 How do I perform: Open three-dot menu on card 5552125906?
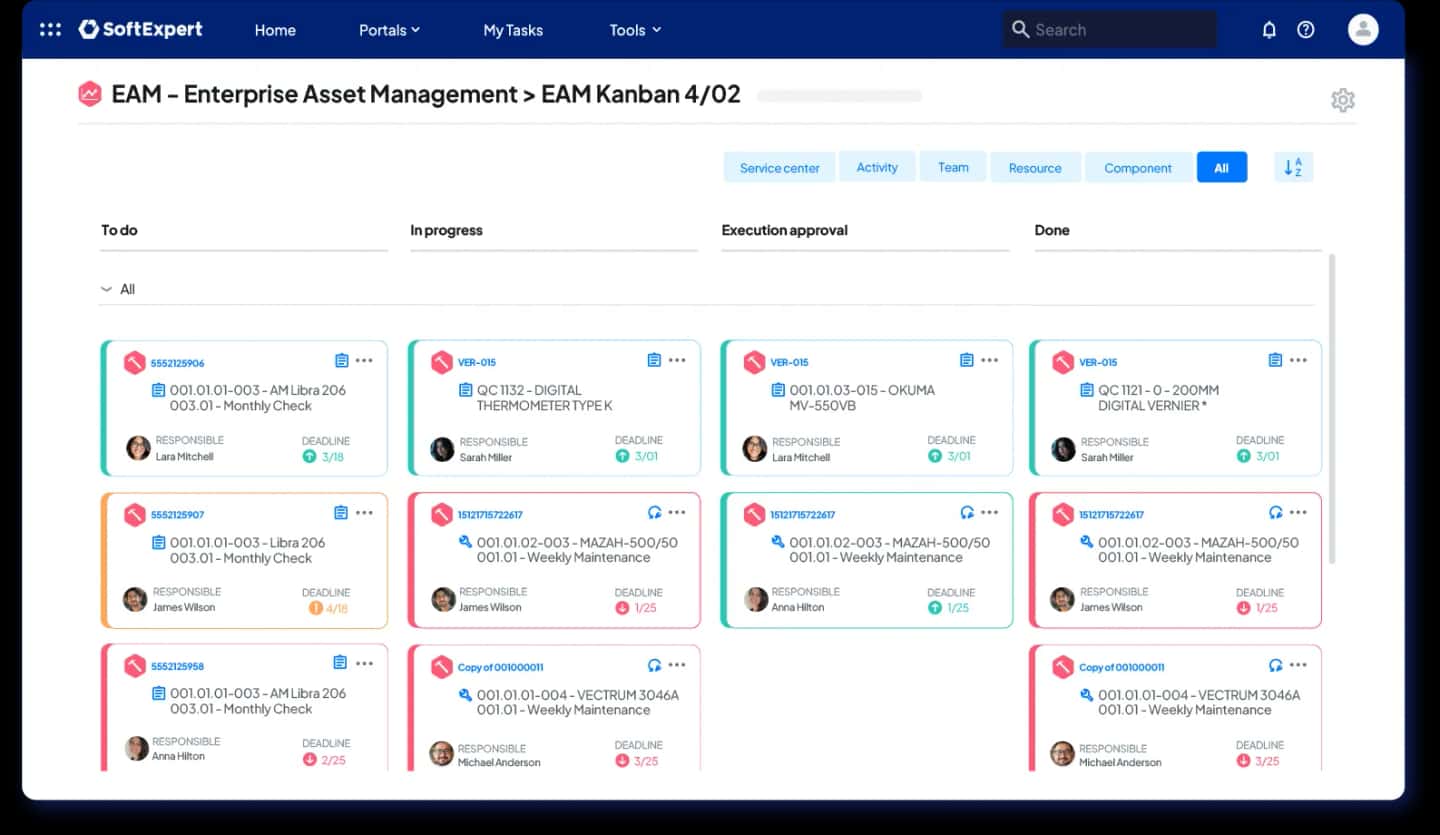click(x=364, y=360)
